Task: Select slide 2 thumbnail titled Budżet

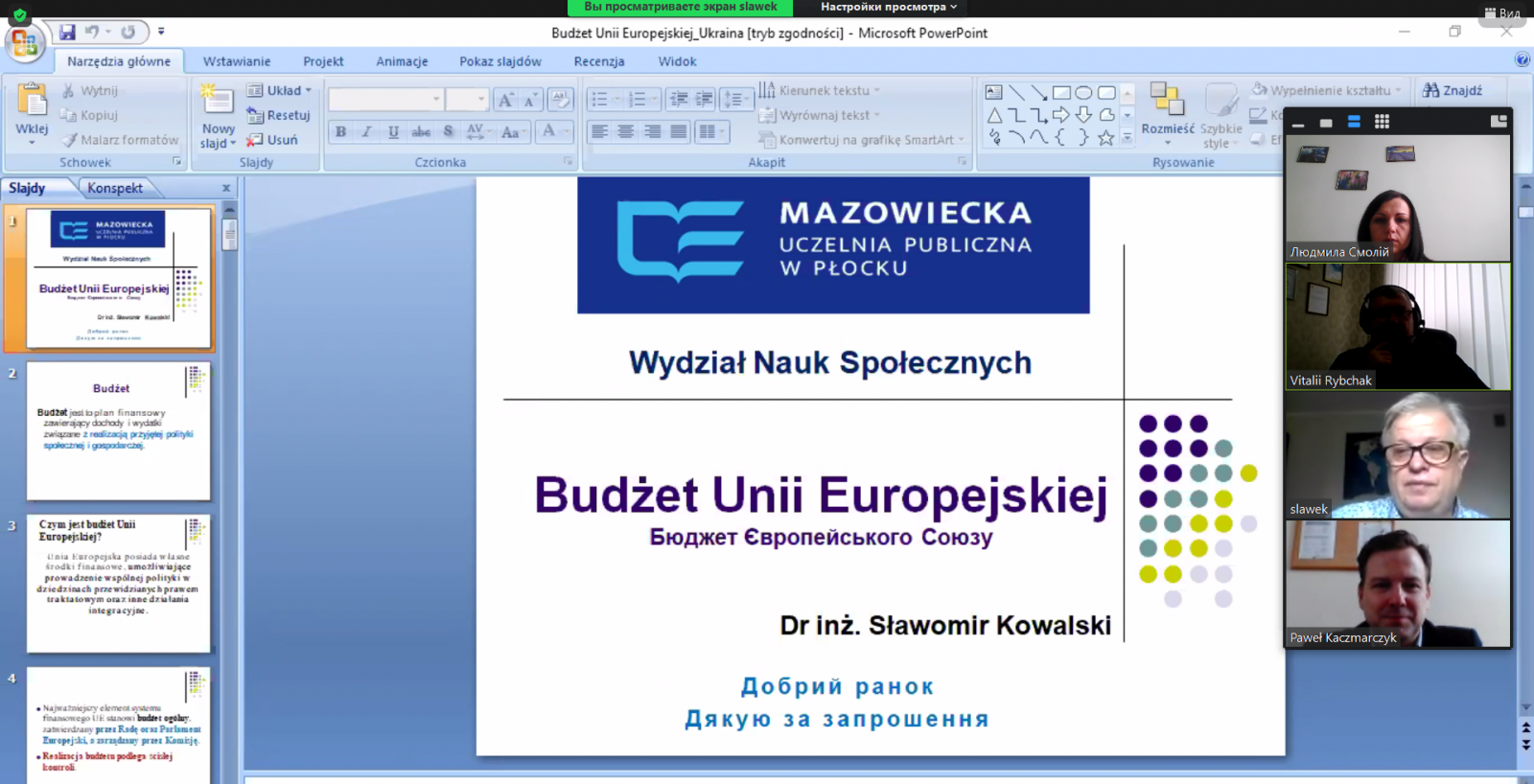Action: click(119, 431)
